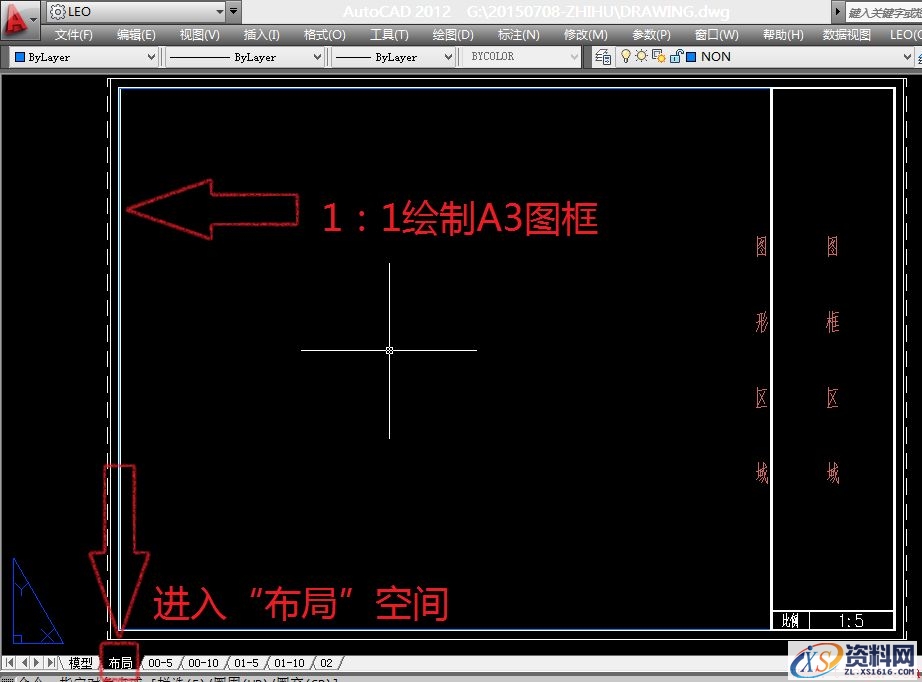The image size is (922, 682).
Task: Click the layer color swatch next to NON
Action: (x=690, y=57)
